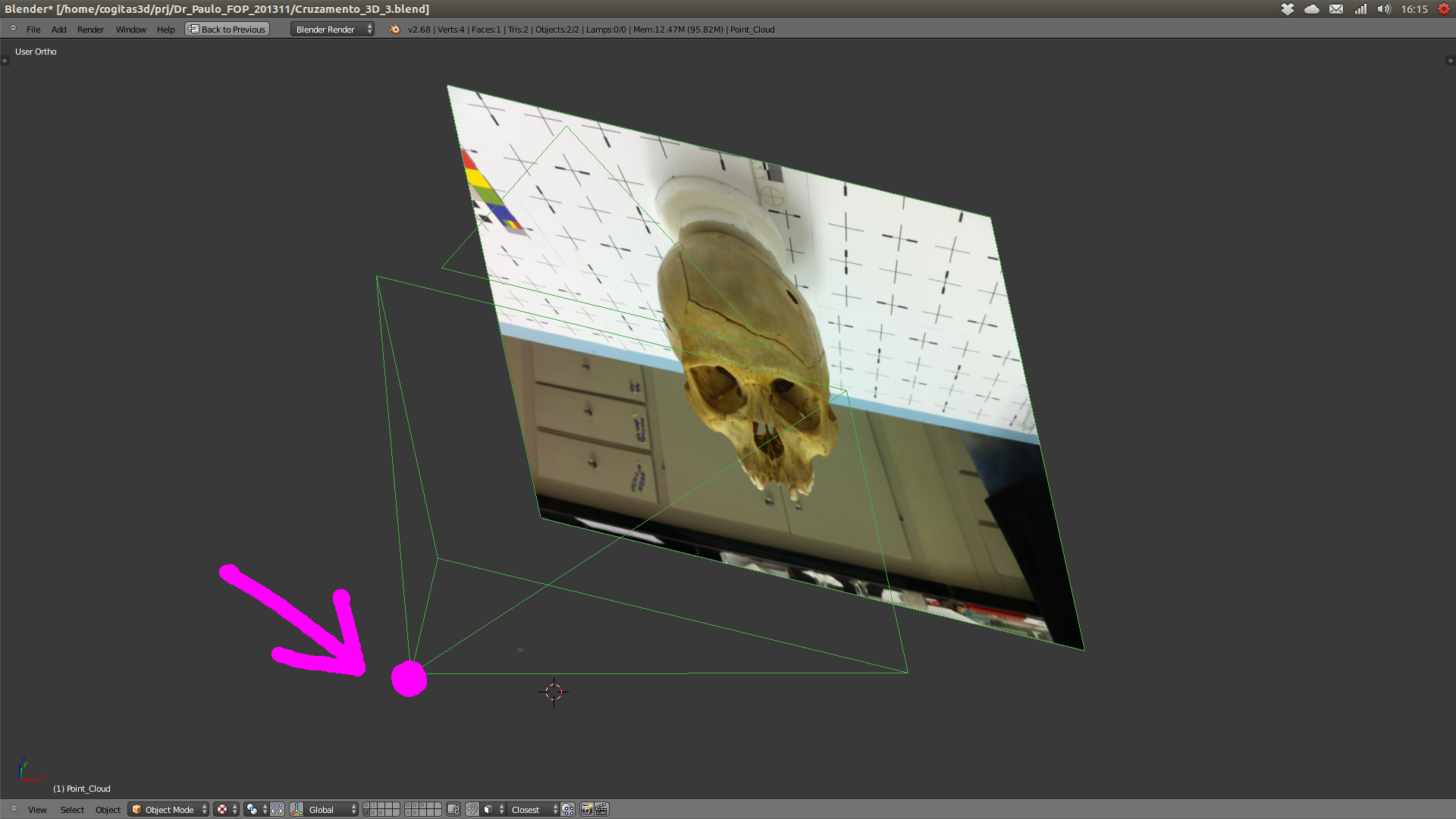1456x819 pixels.
Task: Click snap target affect icon
Action: 568,809
